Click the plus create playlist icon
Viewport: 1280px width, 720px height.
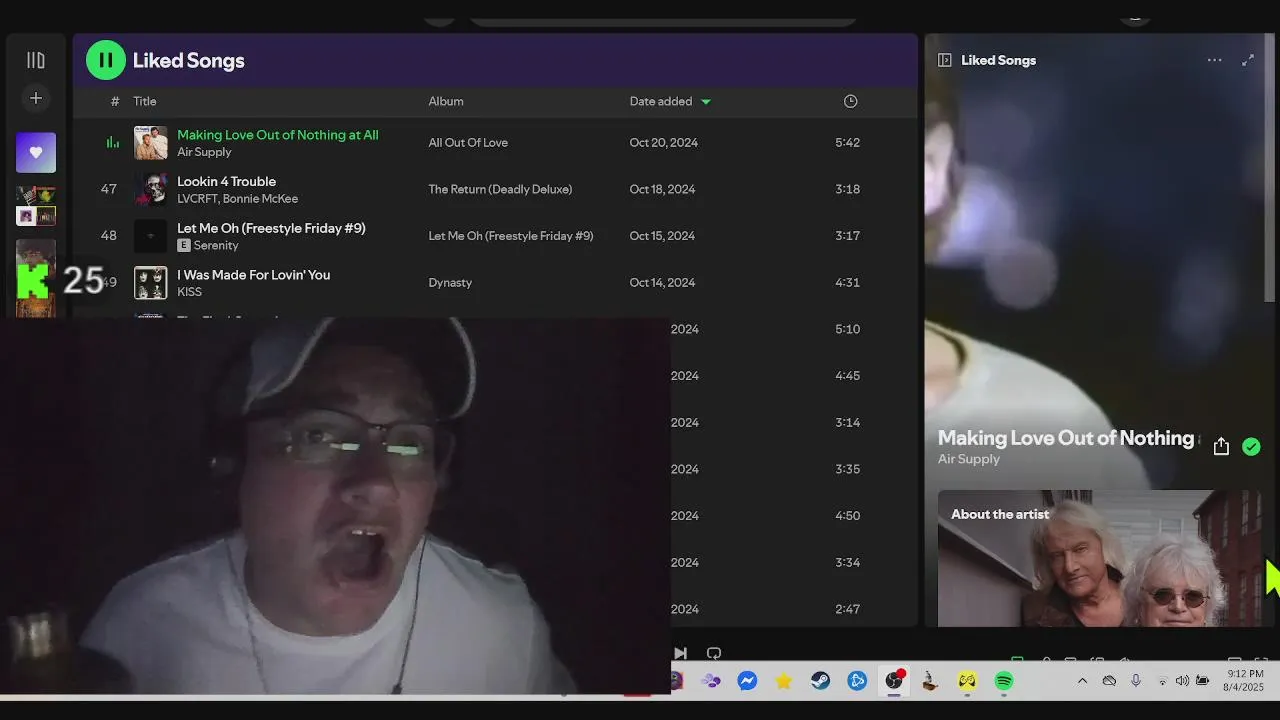tap(36, 98)
